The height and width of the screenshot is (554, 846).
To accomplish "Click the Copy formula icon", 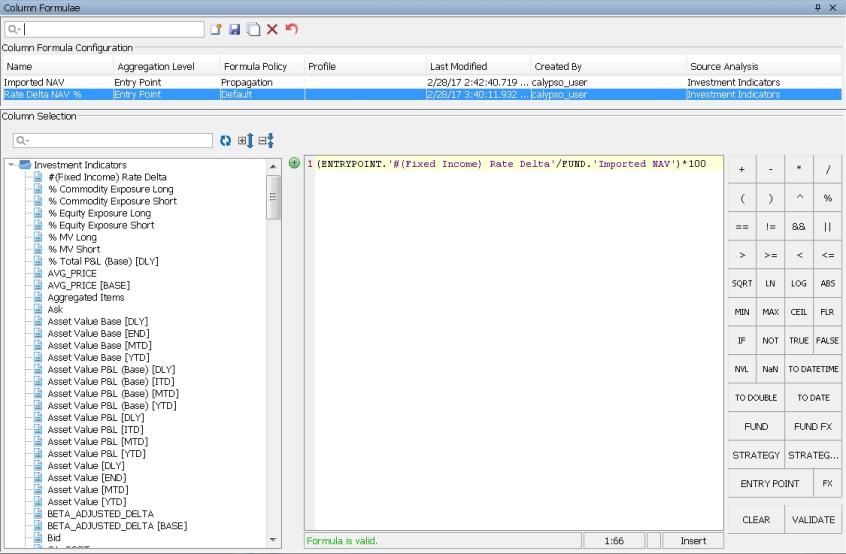I will point(253,29).
